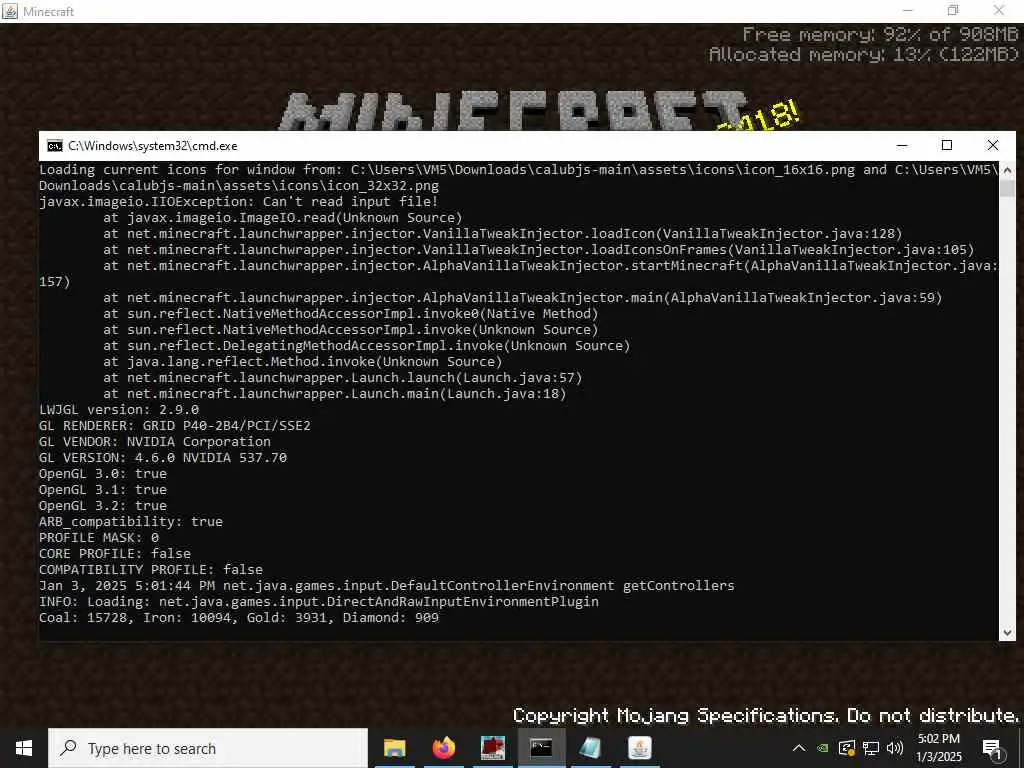Image resolution: width=1024 pixels, height=768 pixels.
Task: Open File Explorer from the taskbar
Action: [x=394, y=748]
